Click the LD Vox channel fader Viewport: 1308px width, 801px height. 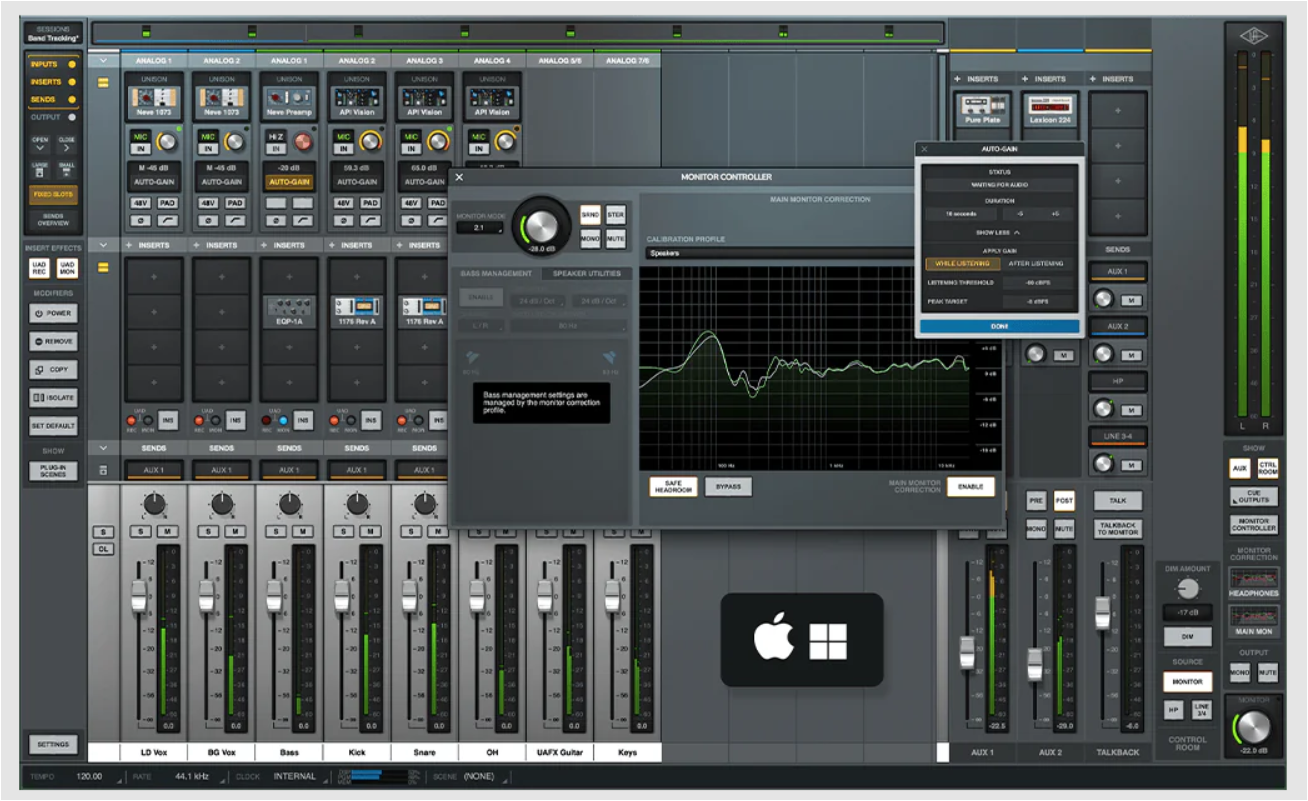tap(139, 597)
